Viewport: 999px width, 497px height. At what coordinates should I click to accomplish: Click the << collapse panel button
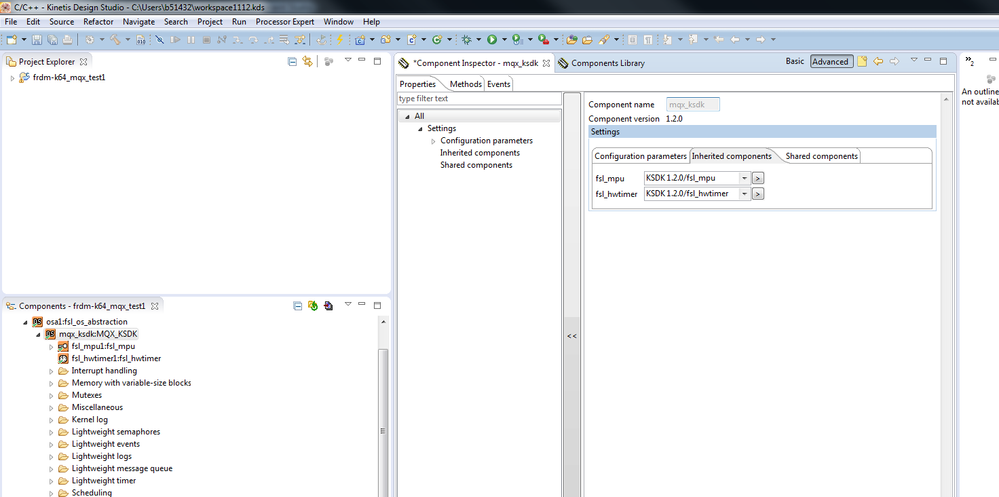coord(571,336)
